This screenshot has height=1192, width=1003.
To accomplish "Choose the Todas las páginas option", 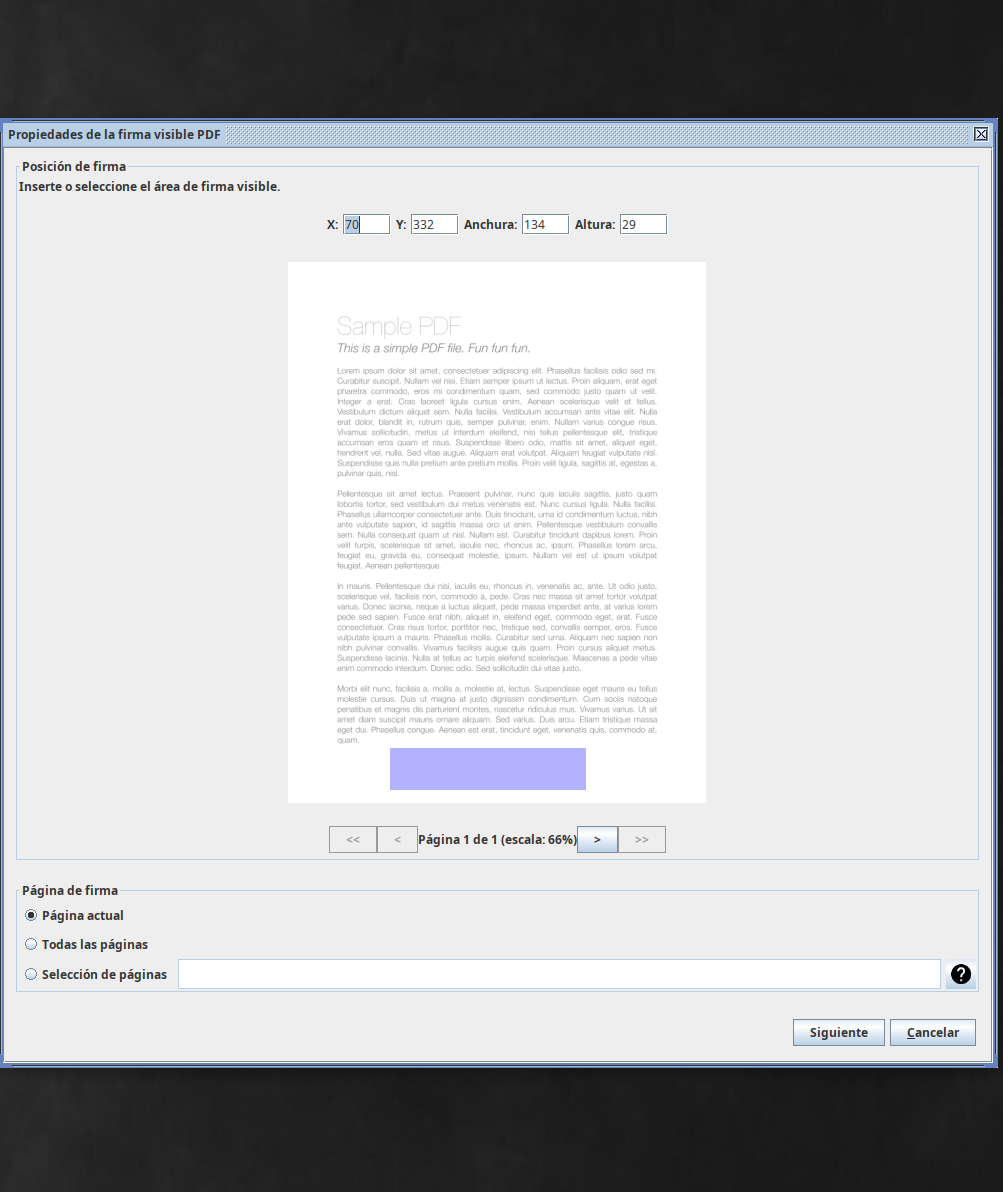I will point(32,944).
